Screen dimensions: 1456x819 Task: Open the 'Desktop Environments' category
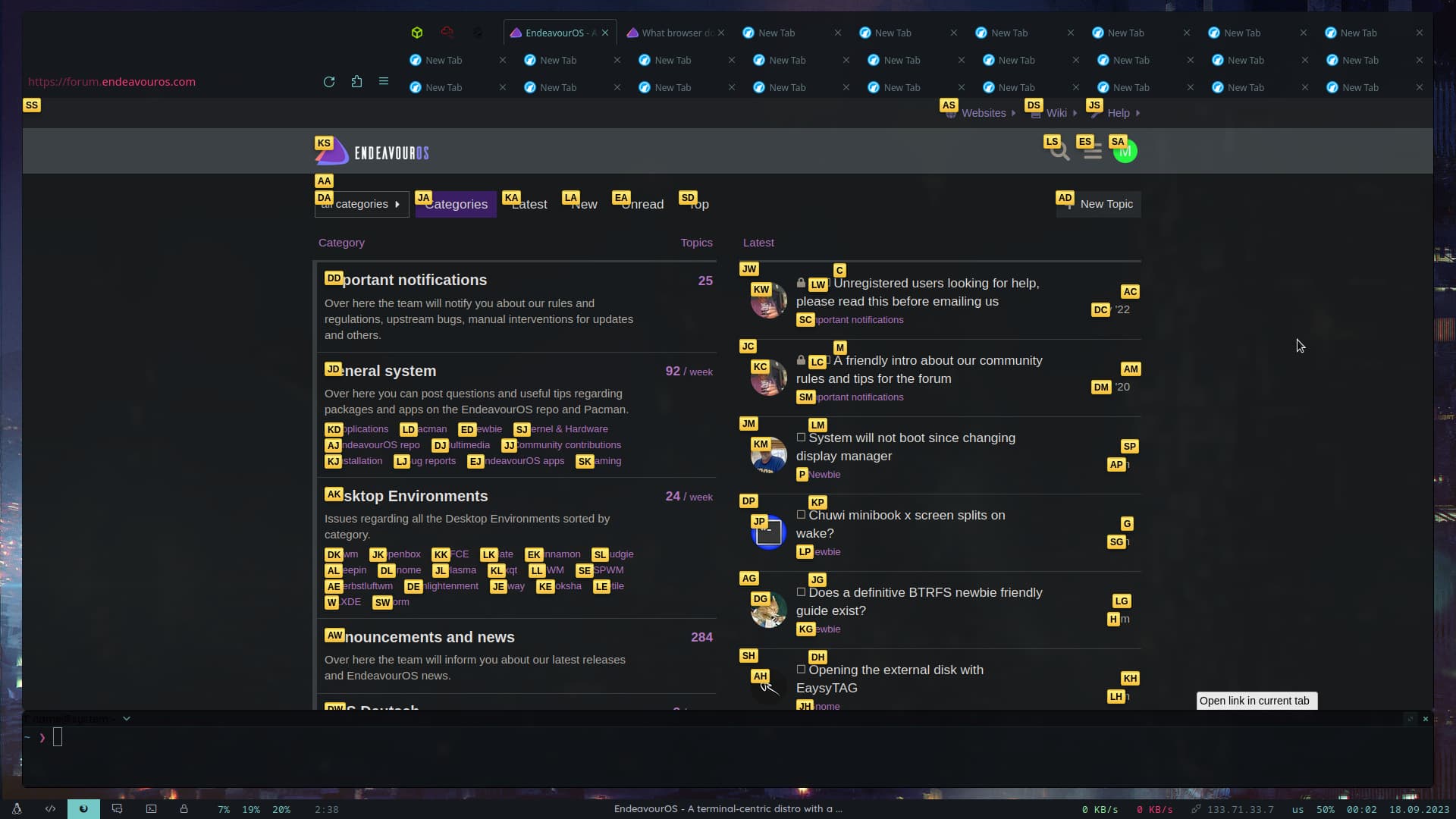point(406,496)
